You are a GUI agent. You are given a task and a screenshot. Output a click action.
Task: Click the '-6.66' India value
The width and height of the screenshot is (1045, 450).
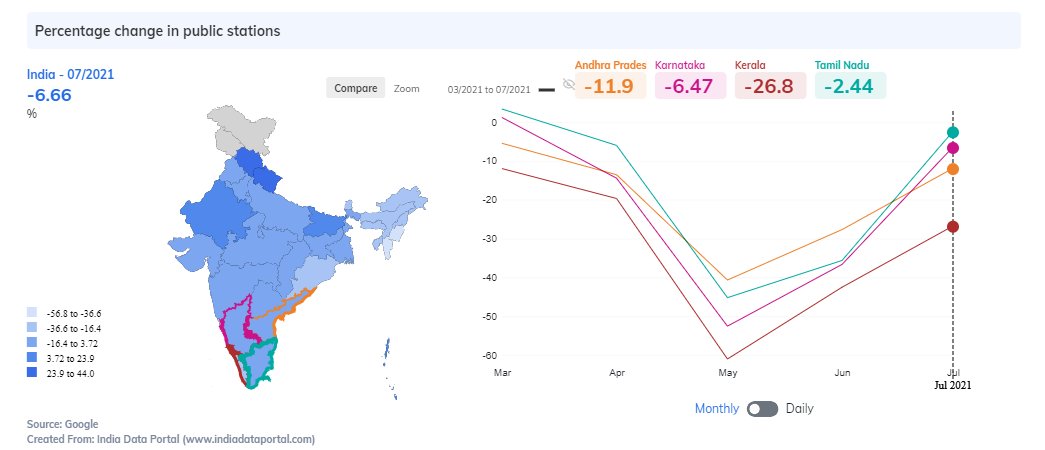pyautogui.click(x=49, y=95)
